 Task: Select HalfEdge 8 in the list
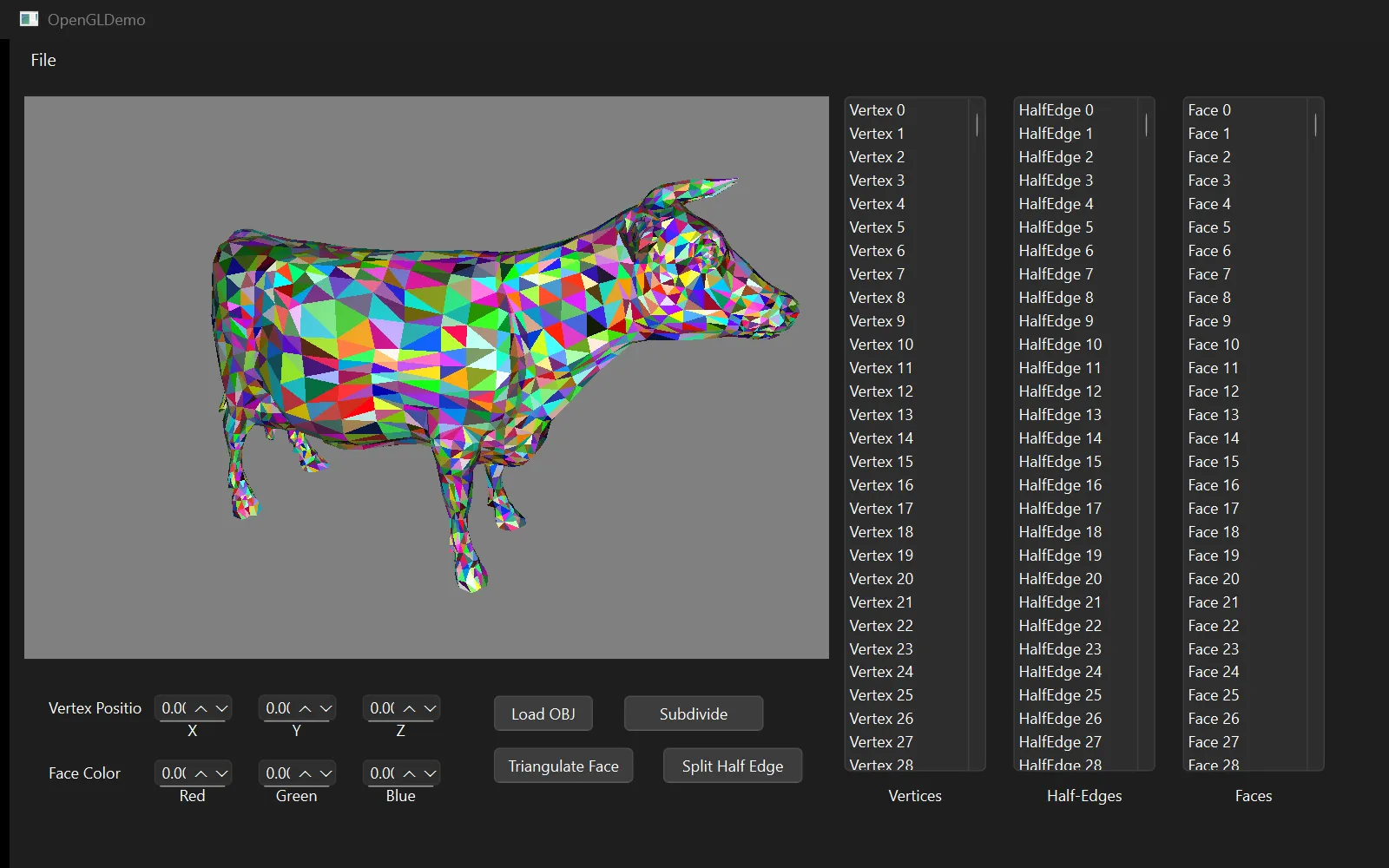coord(1076,298)
